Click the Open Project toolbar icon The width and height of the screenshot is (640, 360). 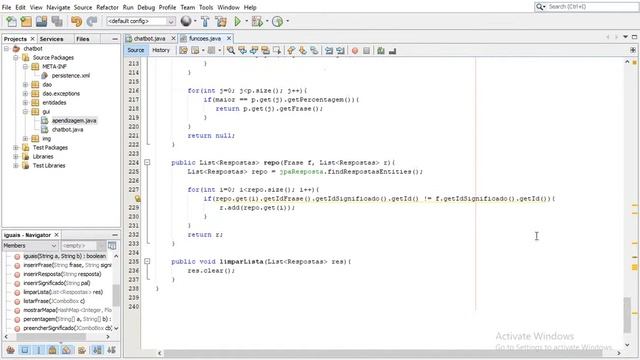(x=41, y=21)
